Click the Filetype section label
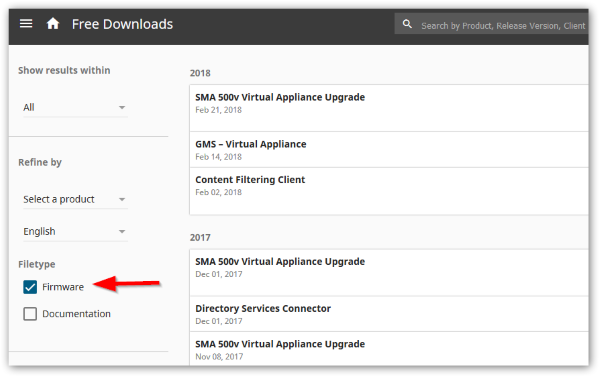Image resolution: width=600 pixels, height=377 pixels. (x=37, y=264)
